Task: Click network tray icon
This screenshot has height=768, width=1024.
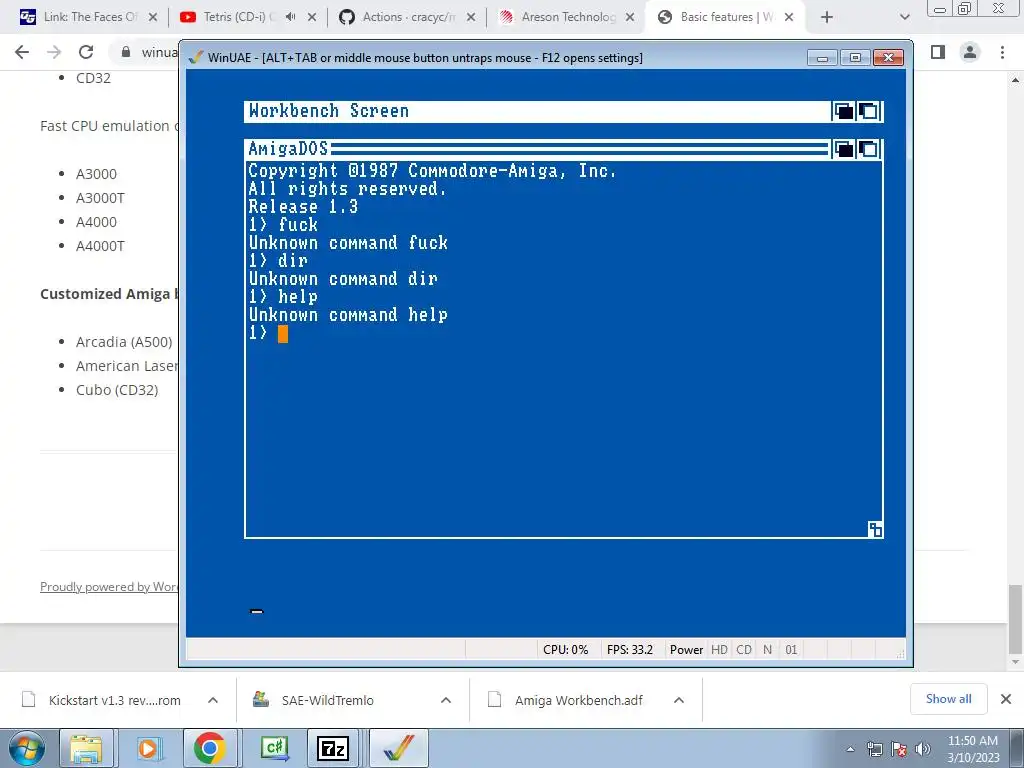Action: 874,749
